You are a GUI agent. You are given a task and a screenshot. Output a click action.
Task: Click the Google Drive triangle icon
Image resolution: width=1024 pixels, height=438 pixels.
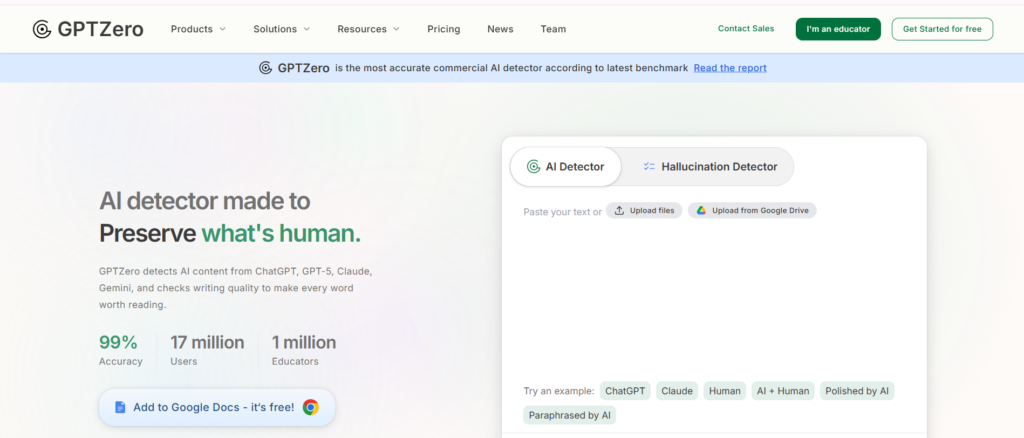pos(701,211)
